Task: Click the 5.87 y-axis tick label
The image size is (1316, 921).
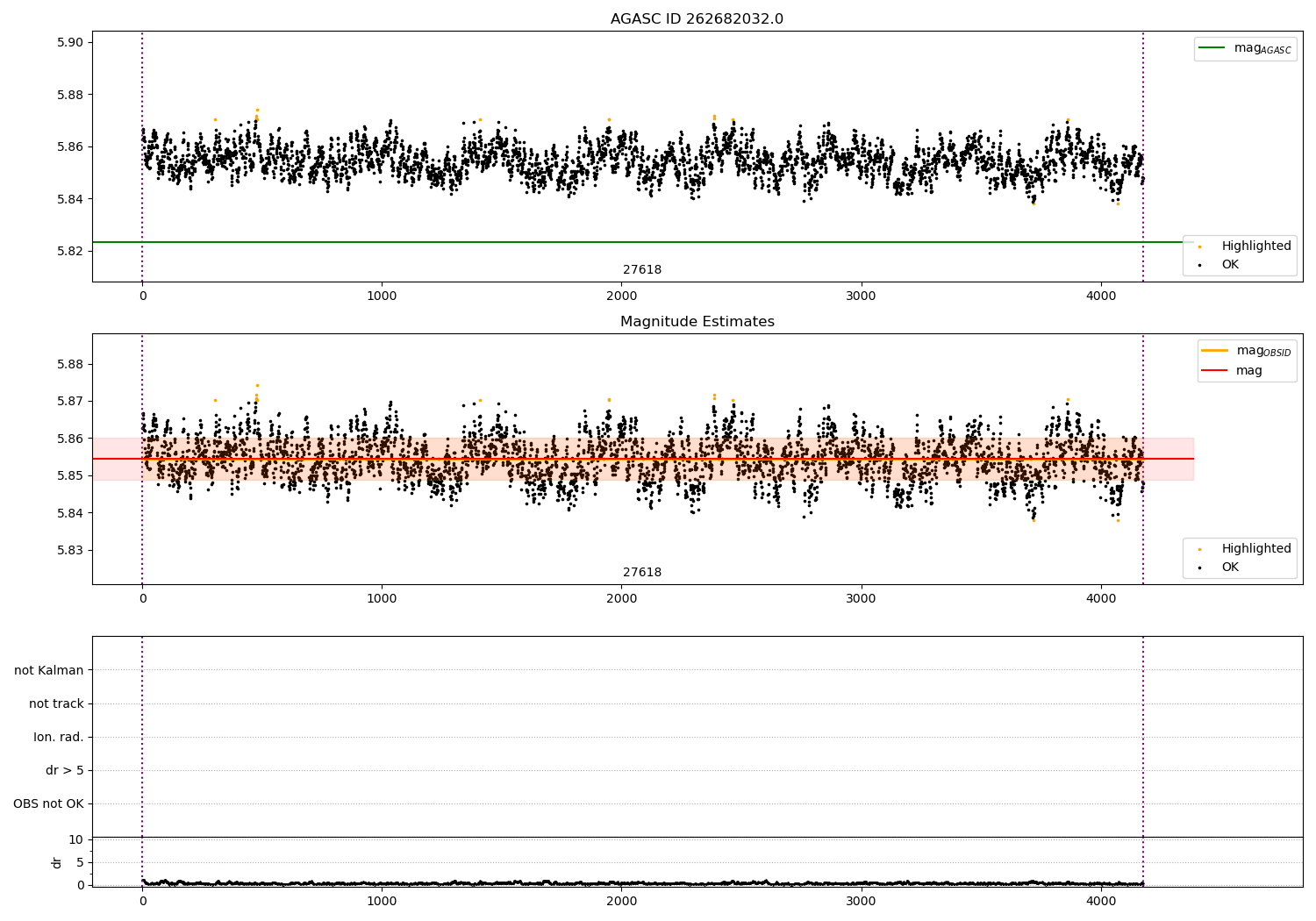Action: [x=70, y=402]
